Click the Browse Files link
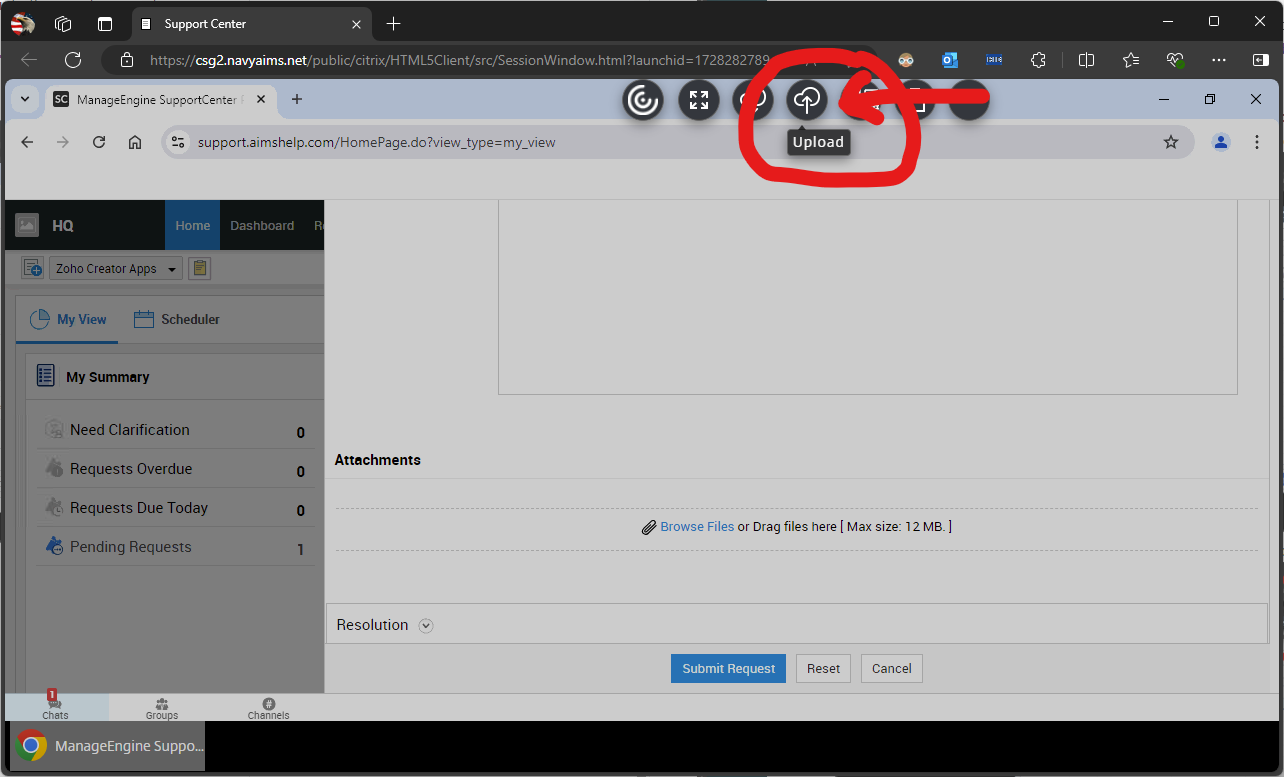 pos(697,526)
